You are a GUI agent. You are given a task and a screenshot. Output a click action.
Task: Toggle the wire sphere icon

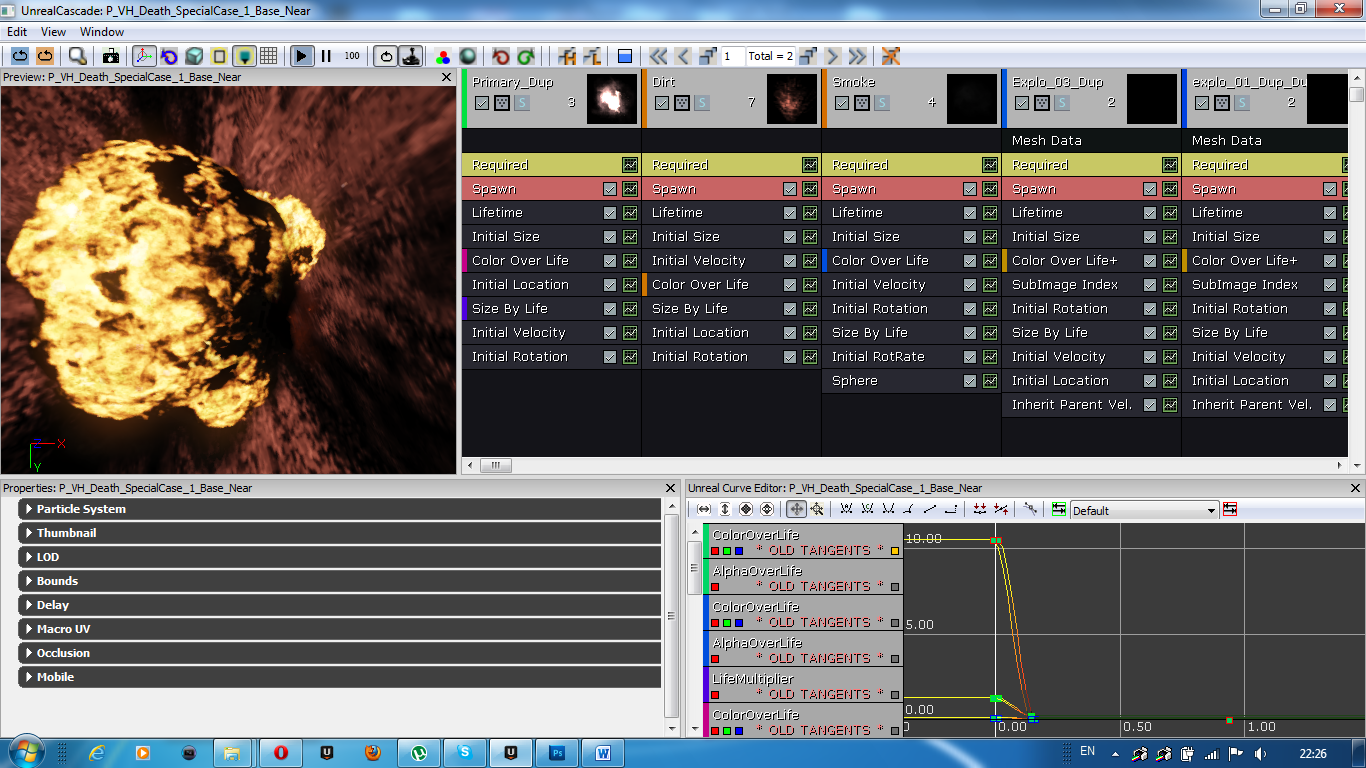point(467,56)
